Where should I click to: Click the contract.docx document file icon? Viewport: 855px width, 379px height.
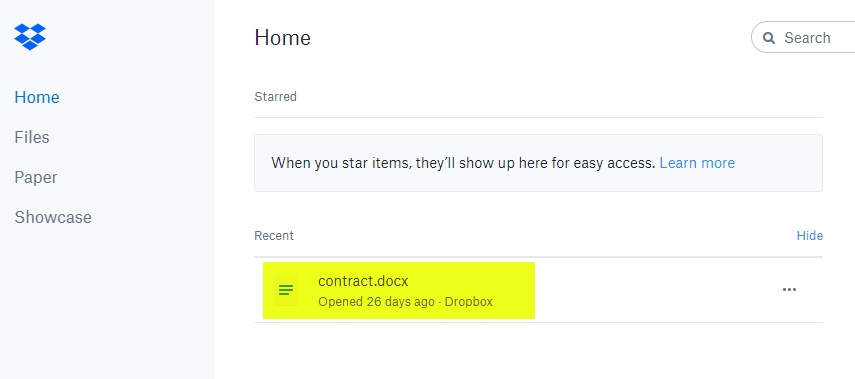[x=286, y=290]
